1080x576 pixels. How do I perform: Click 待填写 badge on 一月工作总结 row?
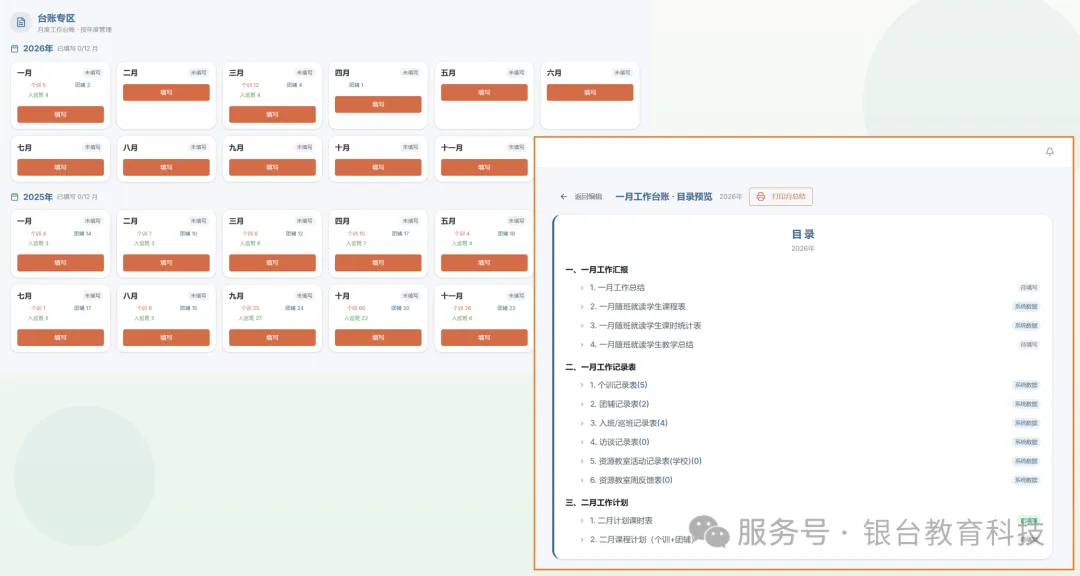coord(1028,288)
